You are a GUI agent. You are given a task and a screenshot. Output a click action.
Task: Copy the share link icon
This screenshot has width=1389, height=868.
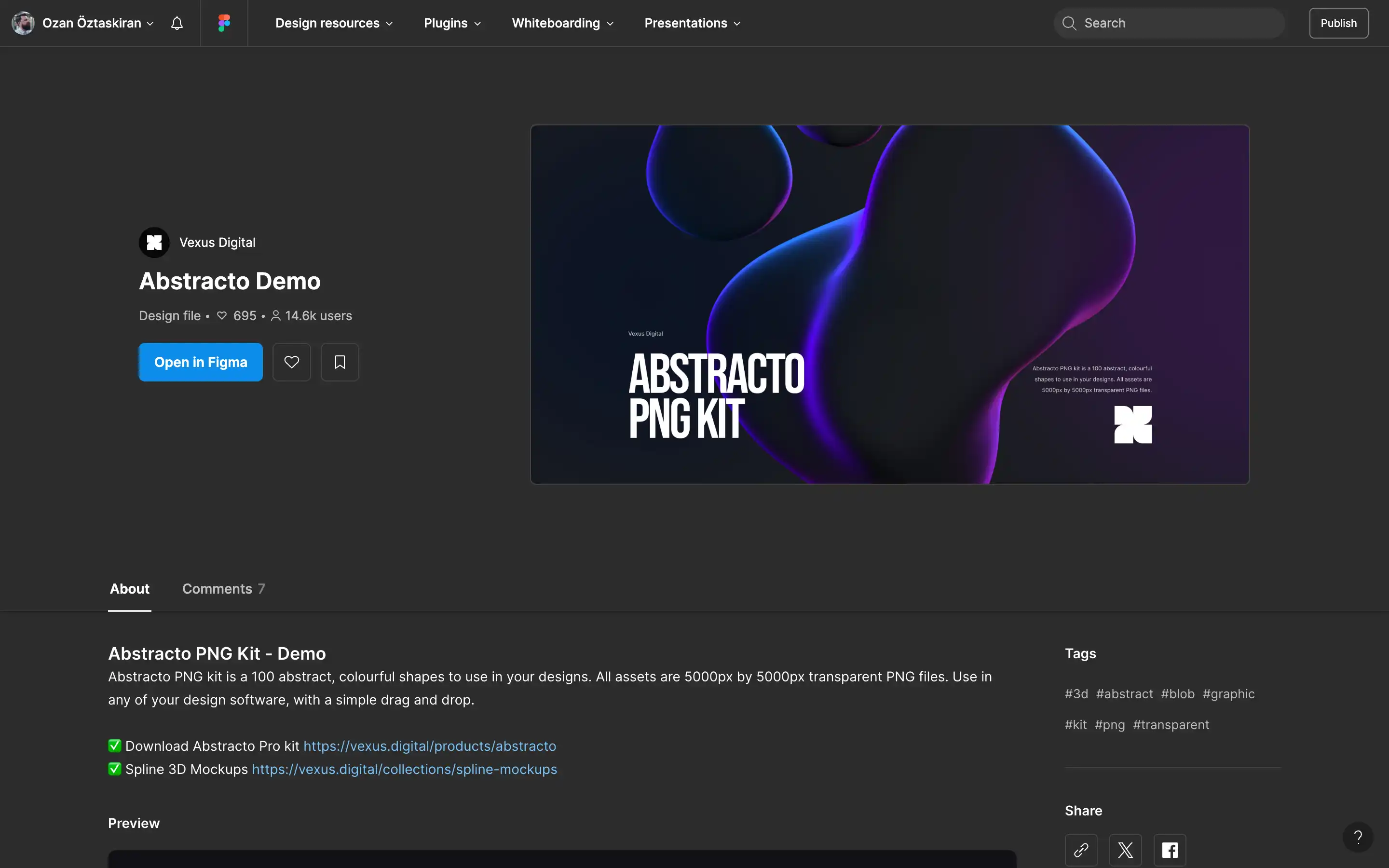pos(1081,850)
